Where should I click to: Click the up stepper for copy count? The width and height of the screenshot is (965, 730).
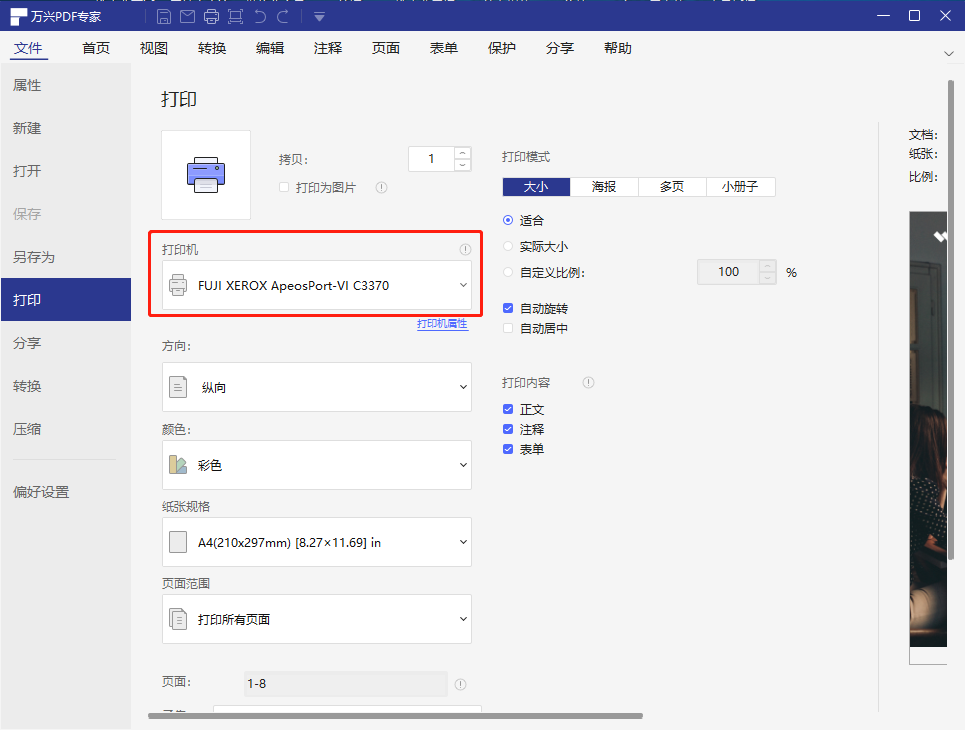tap(462, 153)
